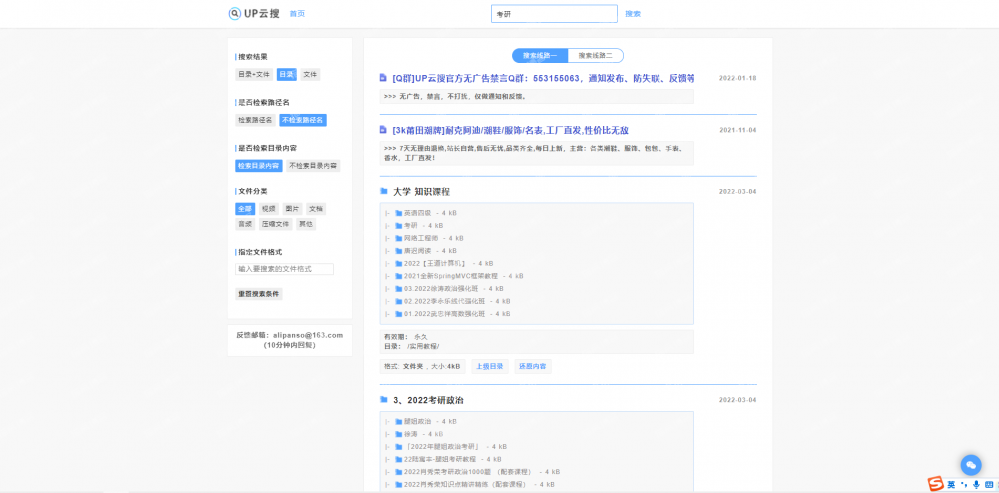
Task: Click the folder icon of 「2022年腿姐政治考研」
Action: point(399,447)
